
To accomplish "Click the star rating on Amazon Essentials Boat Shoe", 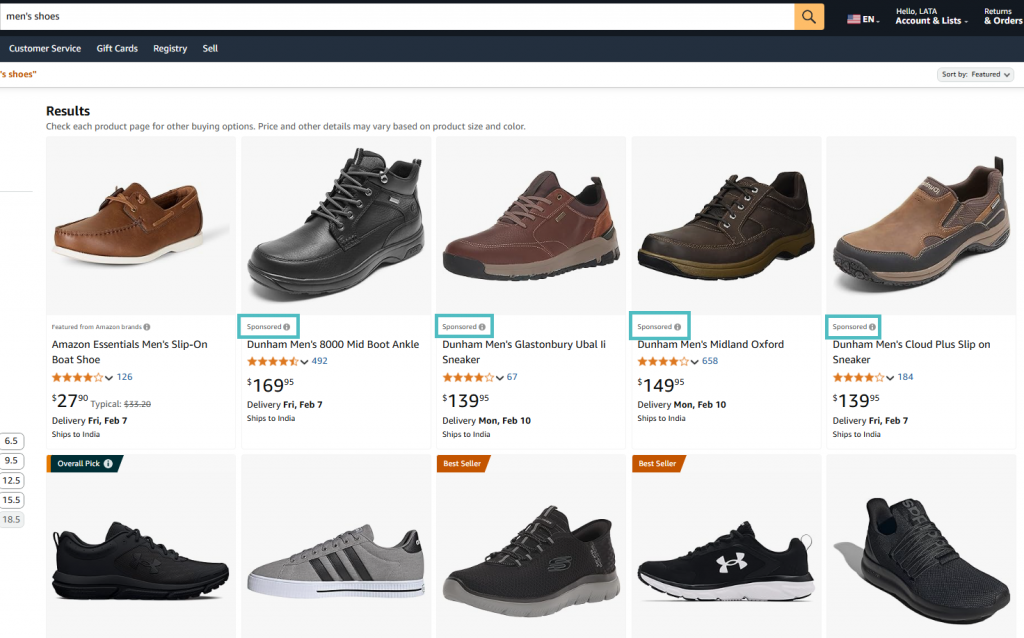I will click(78, 377).
